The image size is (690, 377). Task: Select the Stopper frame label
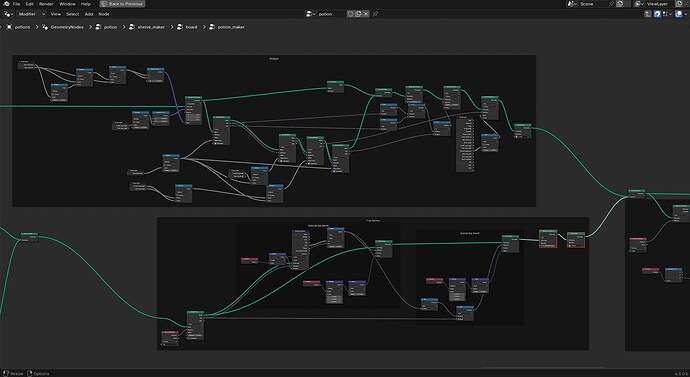[x=274, y=59]
